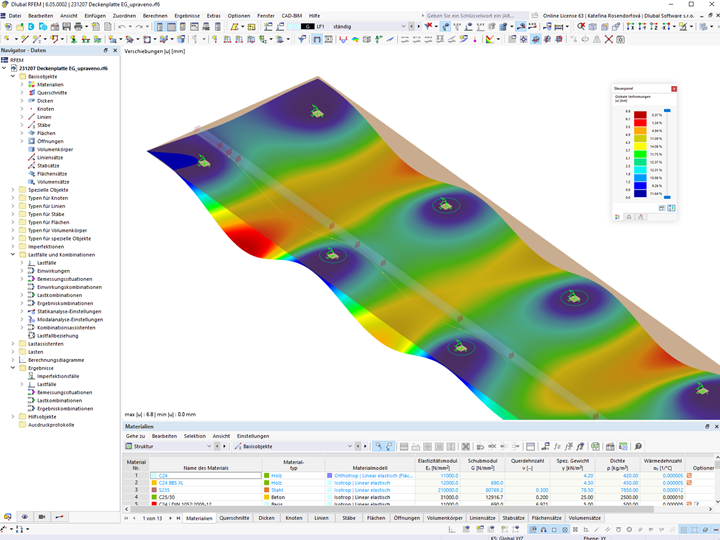The height and width of the screenshot is (540, 720).
Task: Toggle the grid snap in status bar
Action: tap(533, 529)
